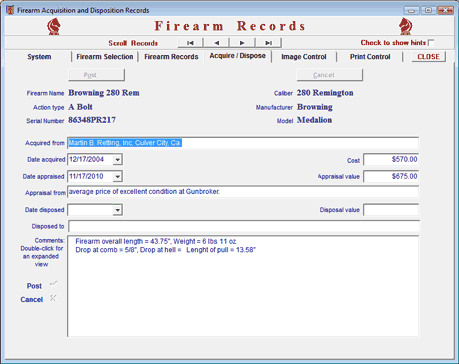Click the left red knight logo

point(54,26)
